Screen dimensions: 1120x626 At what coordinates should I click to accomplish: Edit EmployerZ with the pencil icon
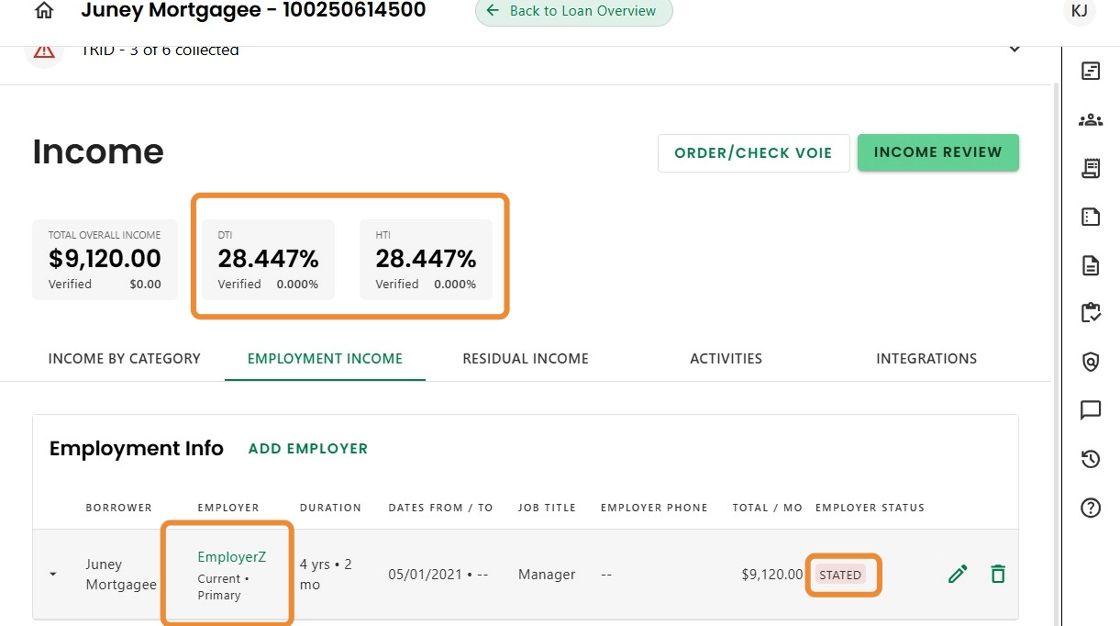[x=957, y=574]
